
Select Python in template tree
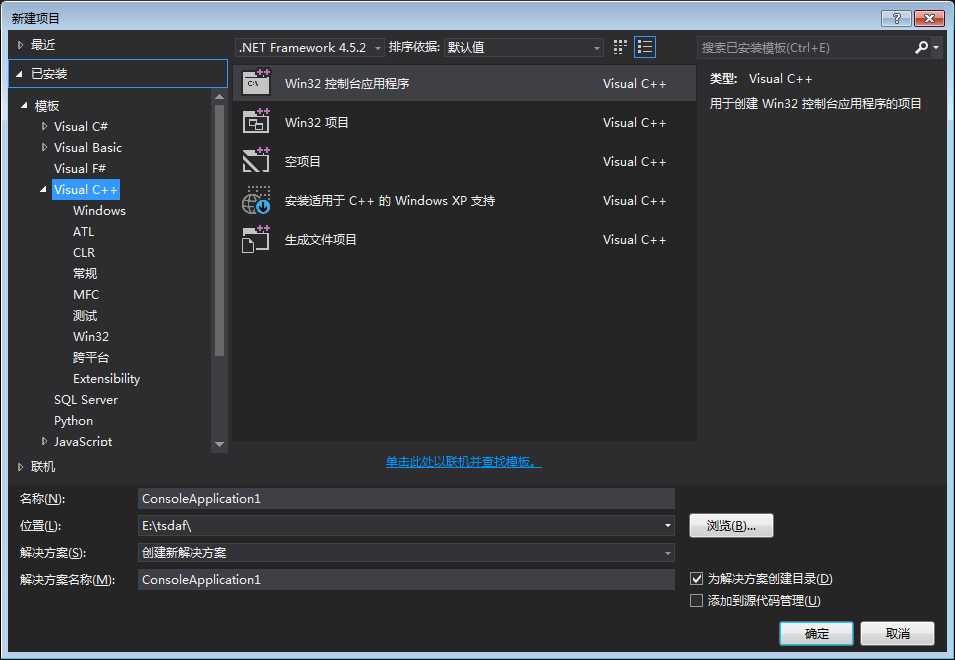pyautogui.click(x=74, y=420)
